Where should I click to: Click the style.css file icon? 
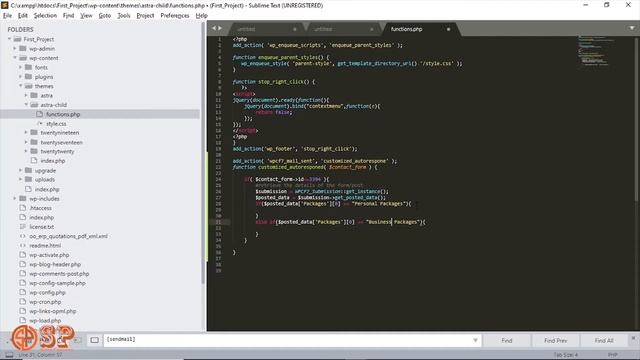tap(40, 123)
